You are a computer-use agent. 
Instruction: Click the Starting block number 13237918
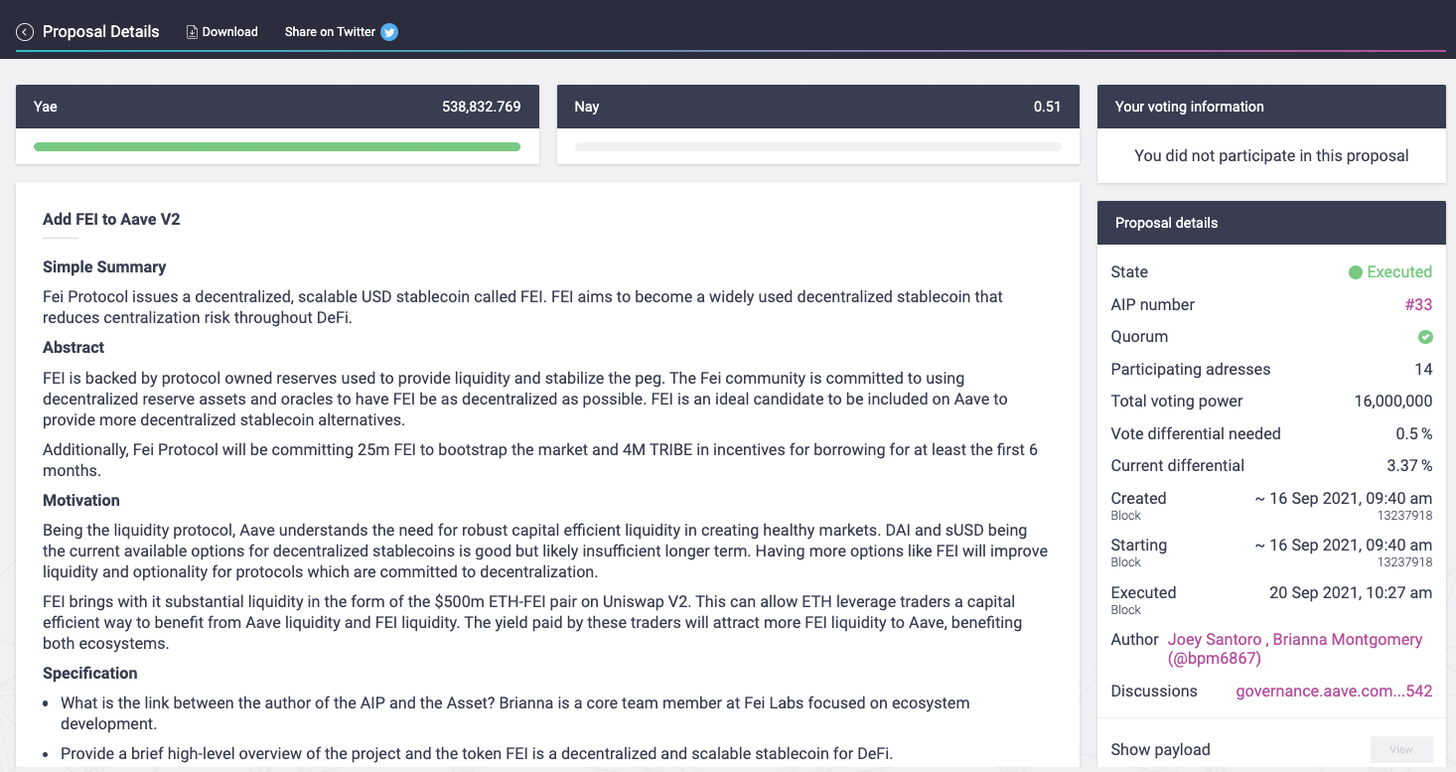coord(1406,562)
